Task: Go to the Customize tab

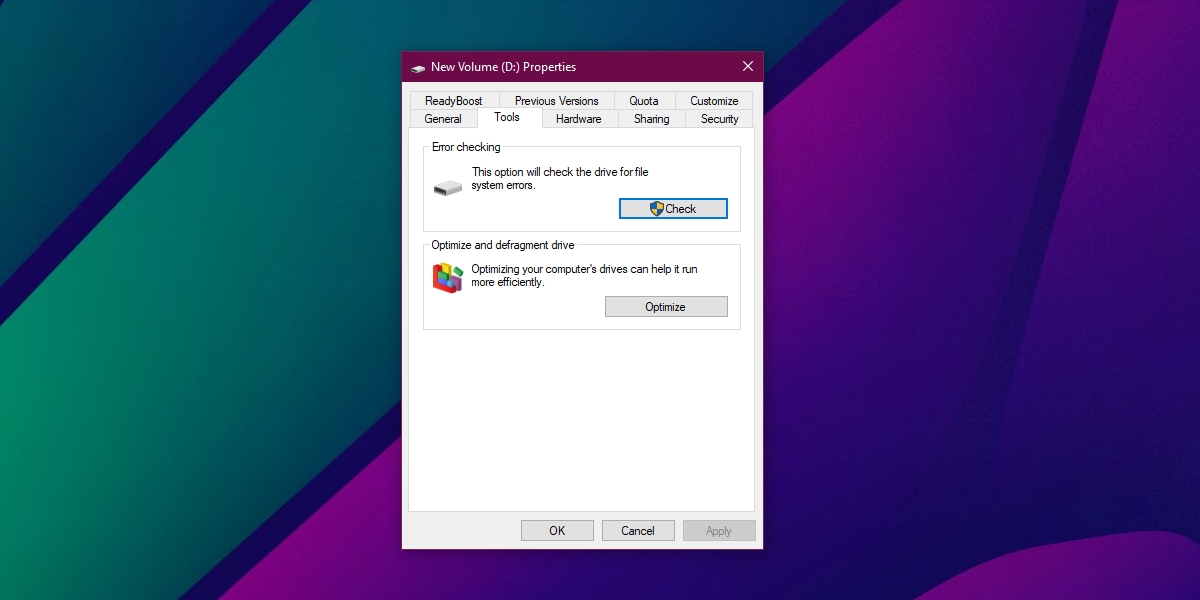Action: click(x=714, y=100)
